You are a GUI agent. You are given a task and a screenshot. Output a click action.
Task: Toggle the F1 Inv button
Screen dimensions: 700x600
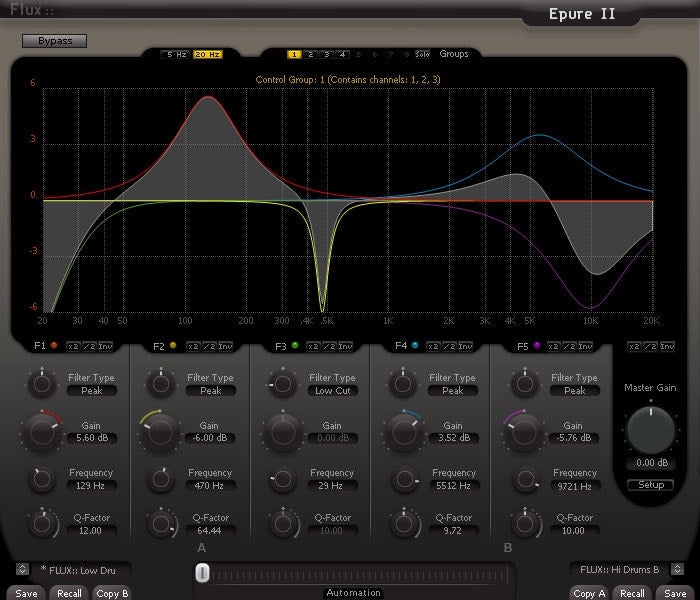click(105, 346)
